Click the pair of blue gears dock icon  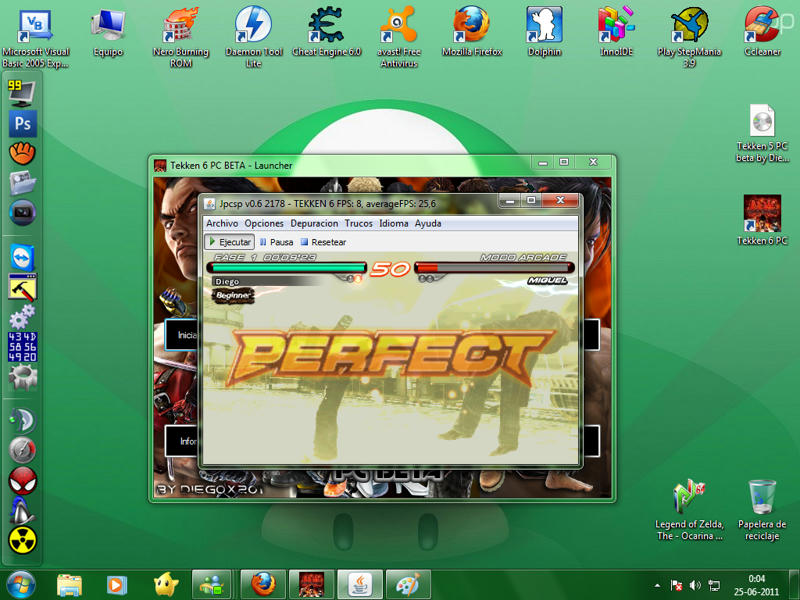pos(22,317)
